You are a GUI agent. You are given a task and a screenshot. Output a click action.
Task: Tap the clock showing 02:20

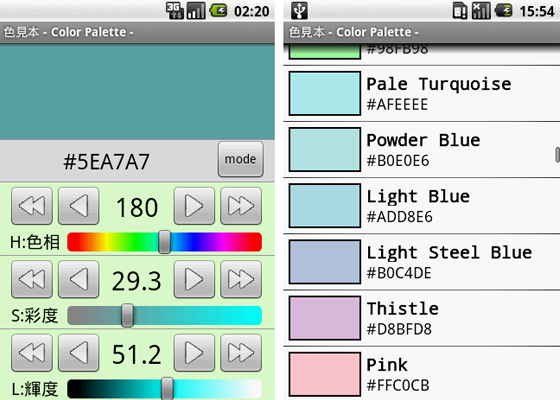click(x=252, y=11)
